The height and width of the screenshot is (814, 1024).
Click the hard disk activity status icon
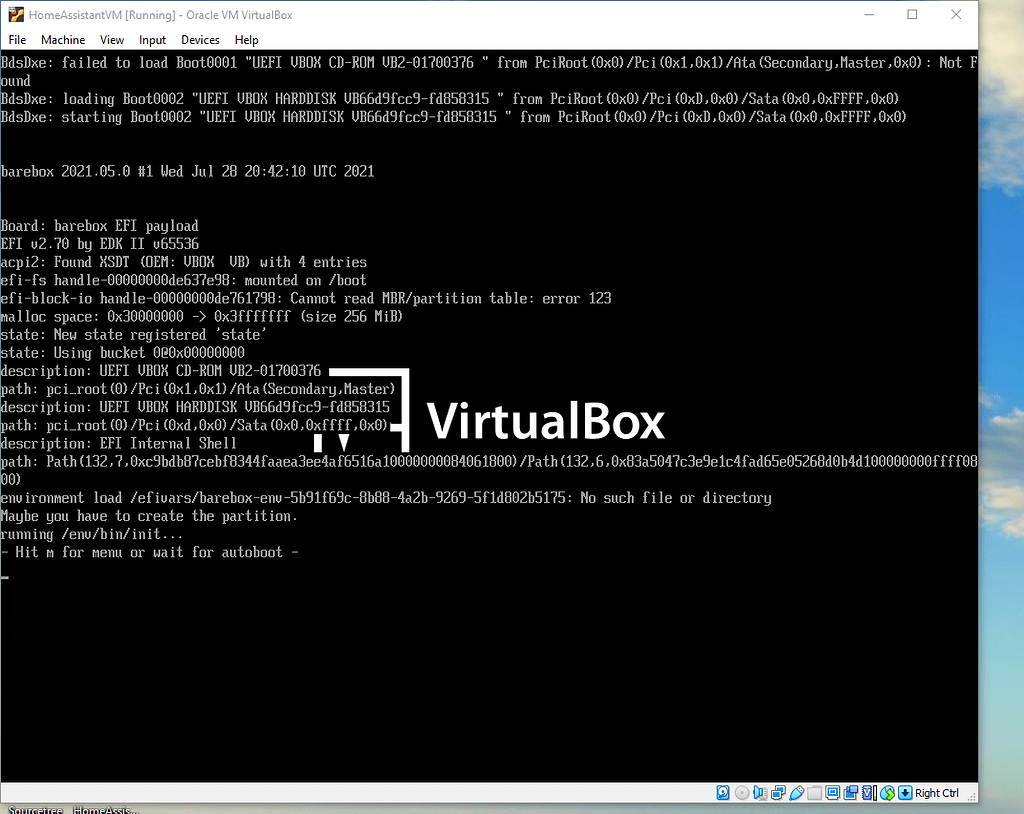722,792
